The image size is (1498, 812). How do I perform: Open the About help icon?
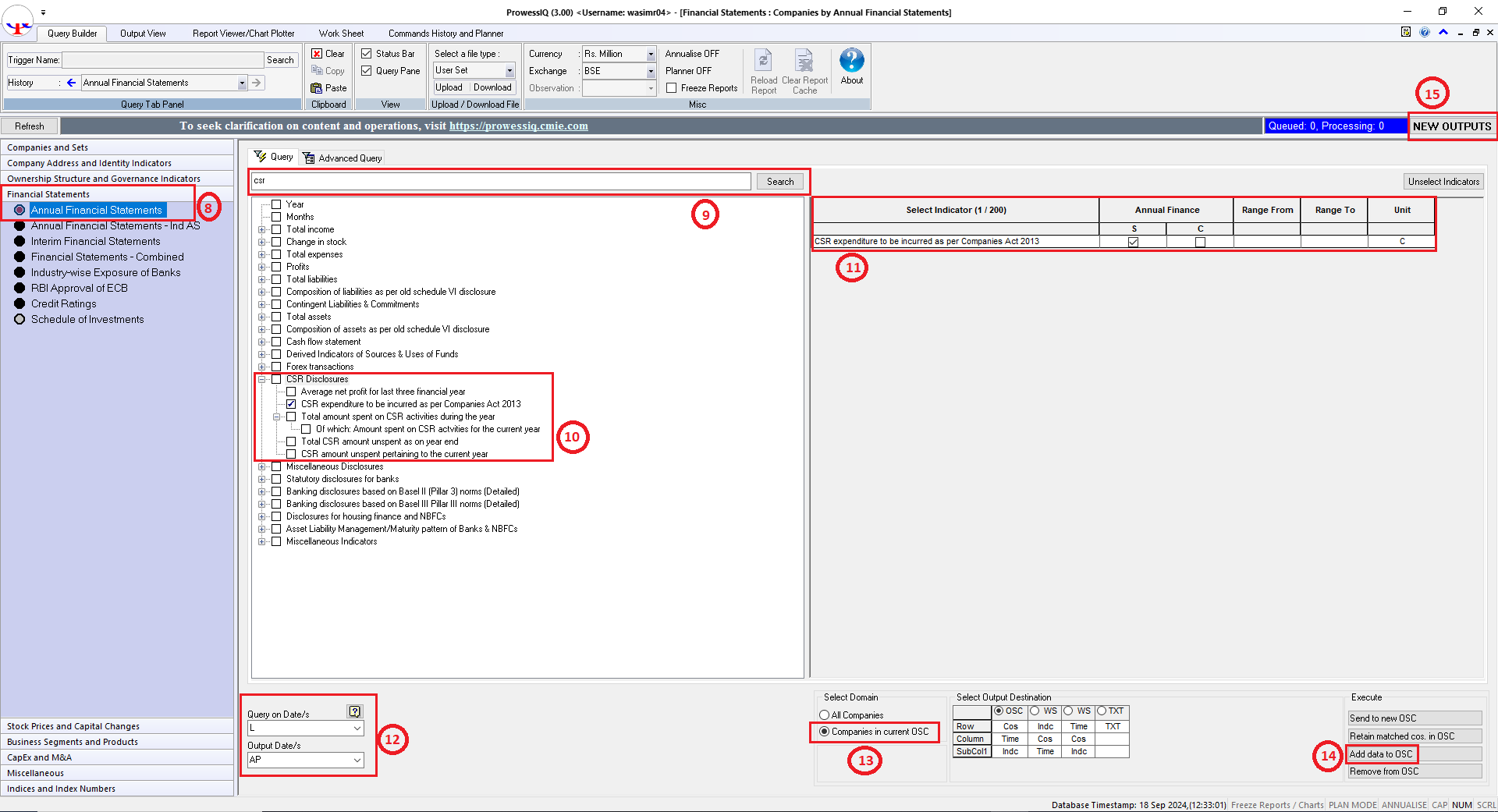[852, 61]
